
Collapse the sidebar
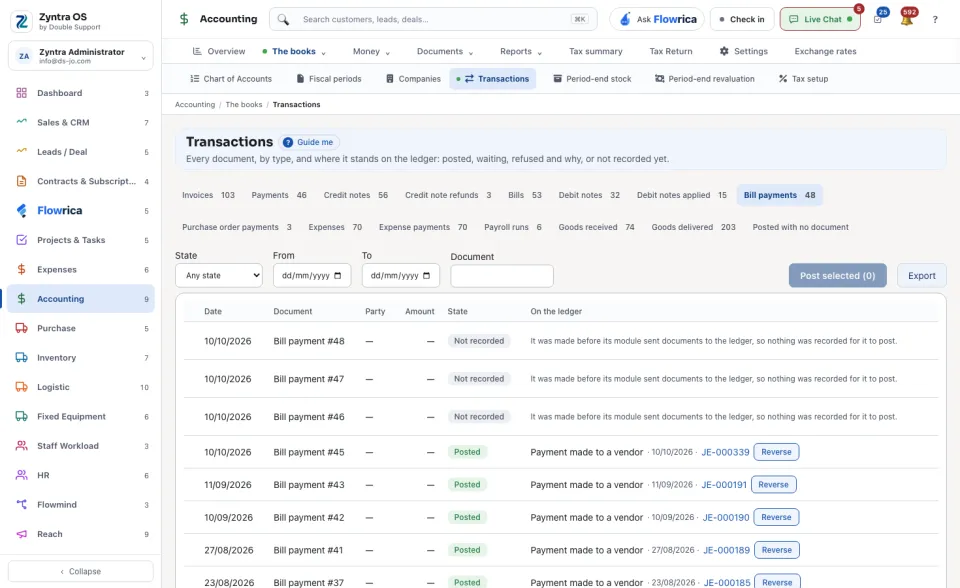[x=81, y=571]
